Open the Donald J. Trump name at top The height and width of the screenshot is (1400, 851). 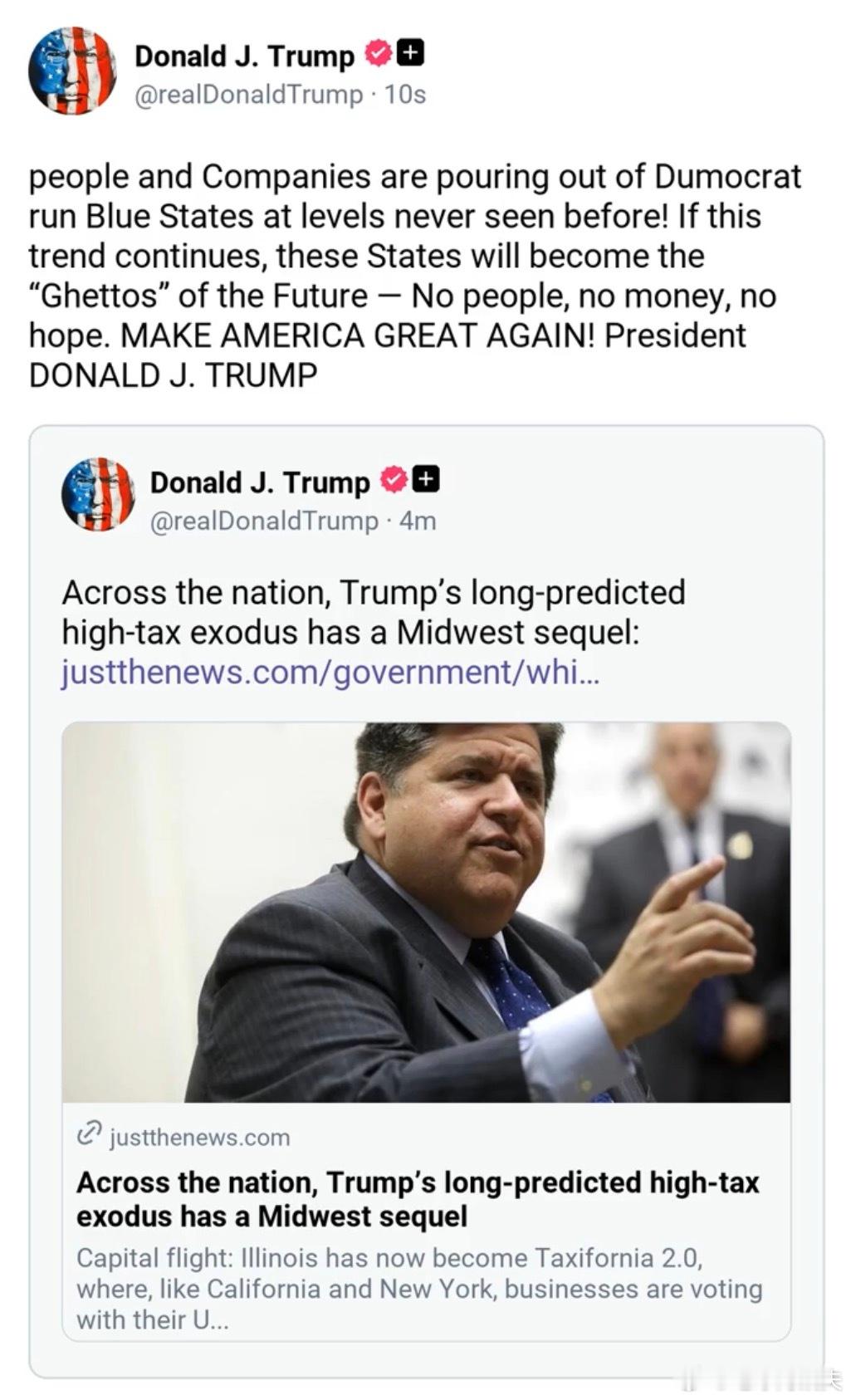[x=244, y=56]
